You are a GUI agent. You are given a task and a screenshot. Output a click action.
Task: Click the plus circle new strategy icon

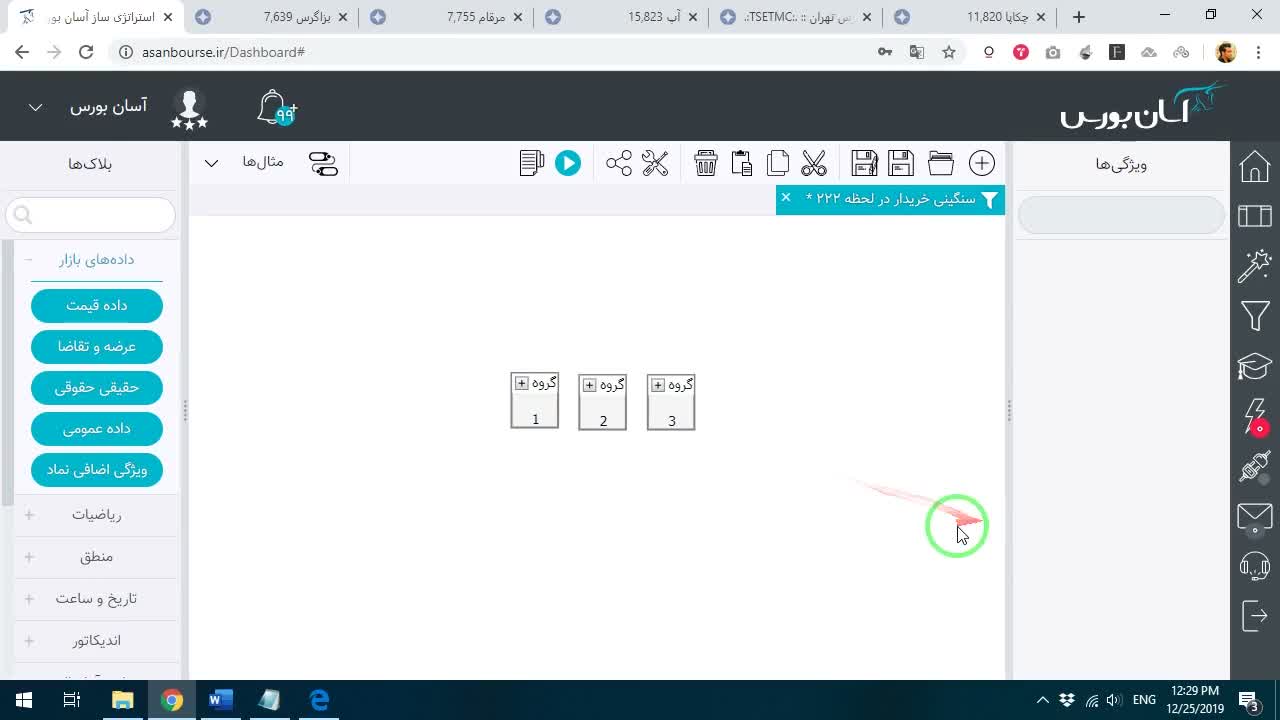point(982,163)
